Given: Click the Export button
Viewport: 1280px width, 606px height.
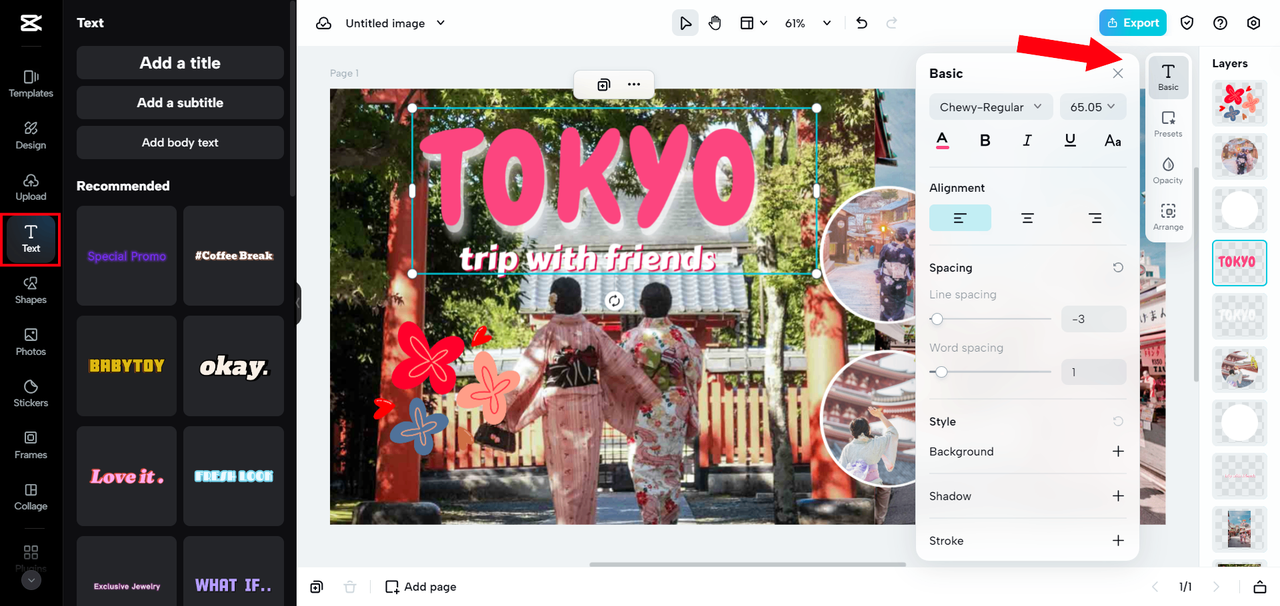Looking at the screenshot, I should 1133,23.
